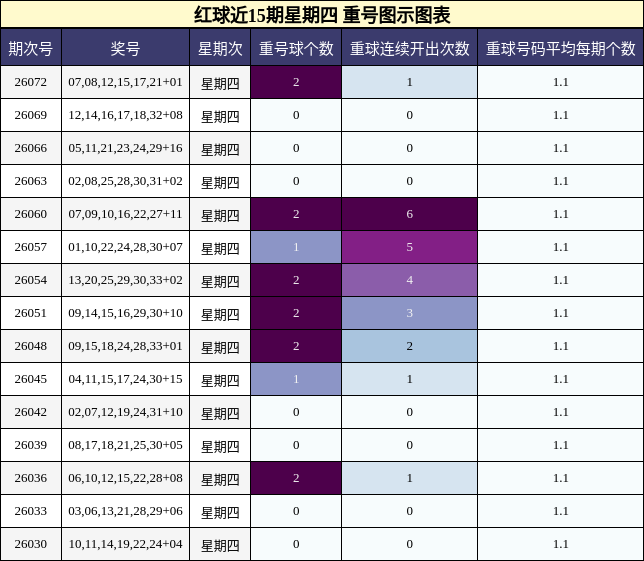The image size is (644, 561).
Task: Click the 星期四 cell in row 26030
Action: (220, 544)
